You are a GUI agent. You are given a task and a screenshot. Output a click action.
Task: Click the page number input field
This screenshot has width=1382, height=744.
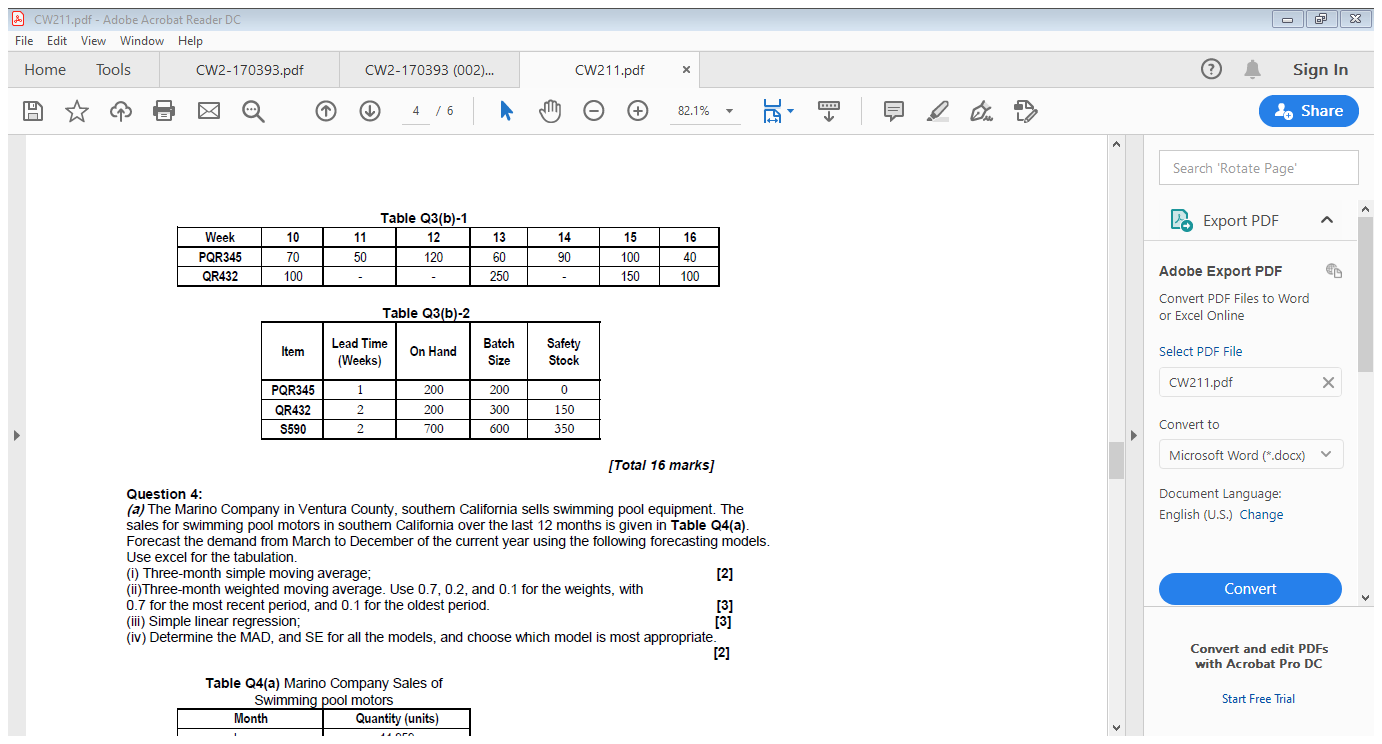tap(415, 111)
